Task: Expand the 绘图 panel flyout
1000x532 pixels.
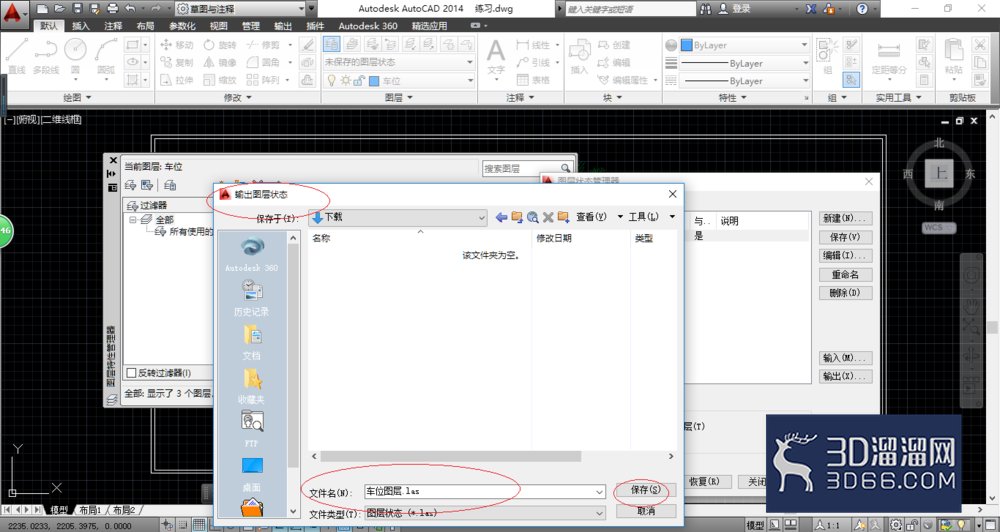Action: pos(77,98)
